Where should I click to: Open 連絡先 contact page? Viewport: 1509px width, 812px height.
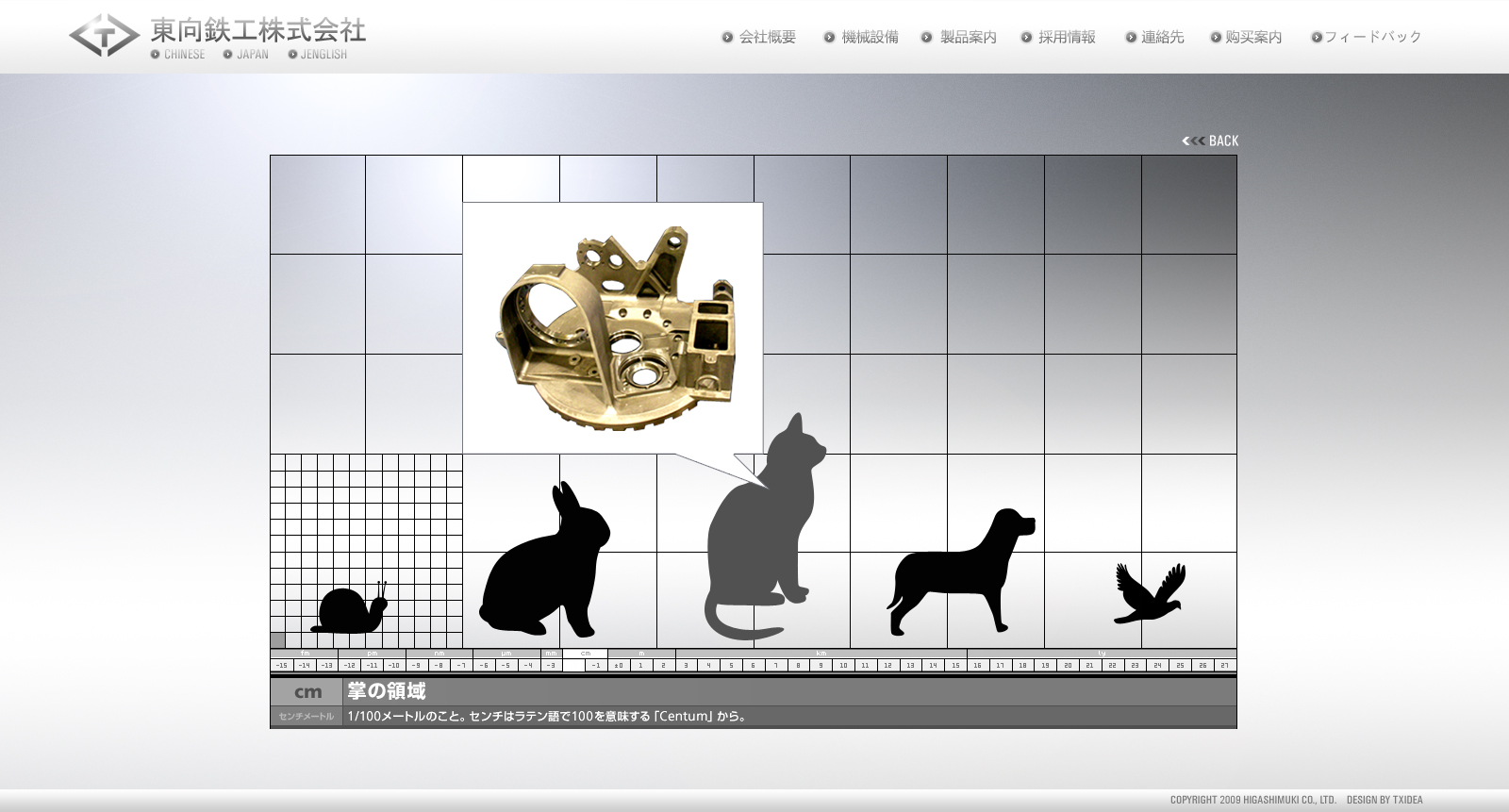tap(1162, 38)
